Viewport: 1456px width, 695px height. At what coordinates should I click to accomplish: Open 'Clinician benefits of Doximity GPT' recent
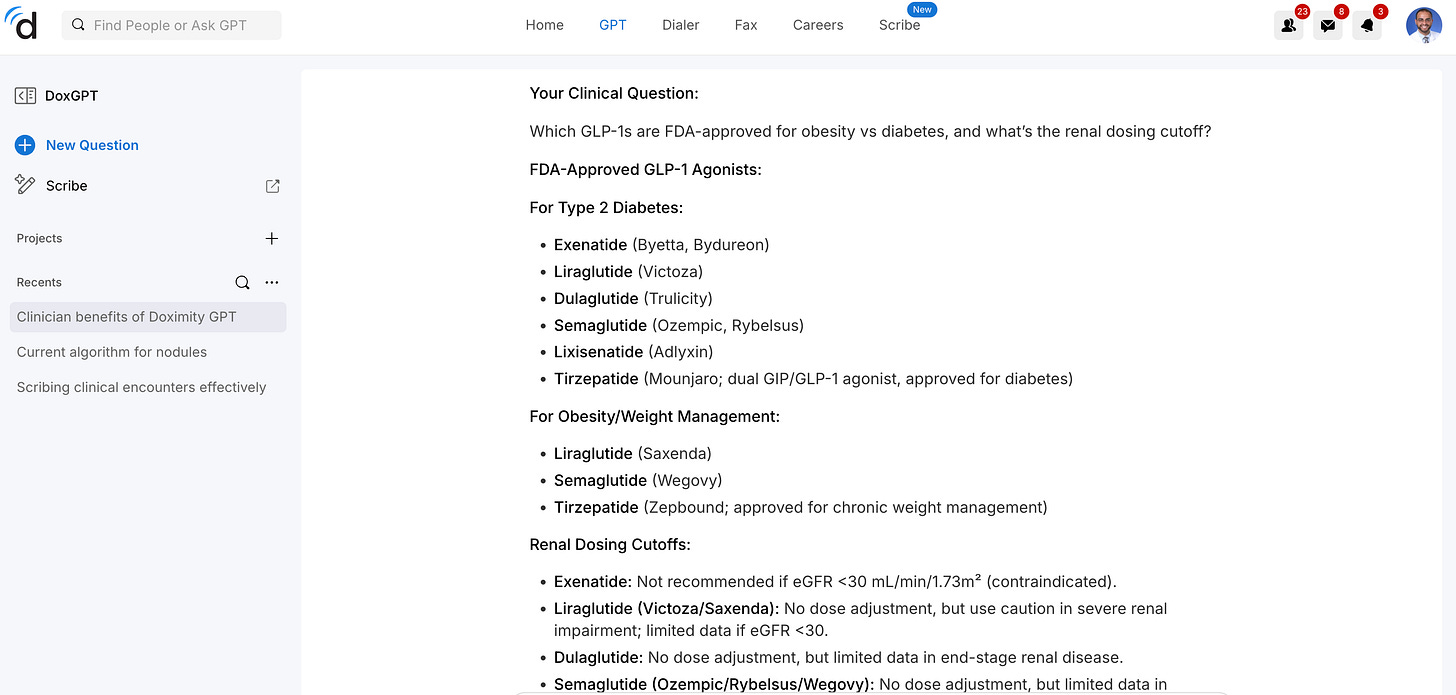(148, 317)
